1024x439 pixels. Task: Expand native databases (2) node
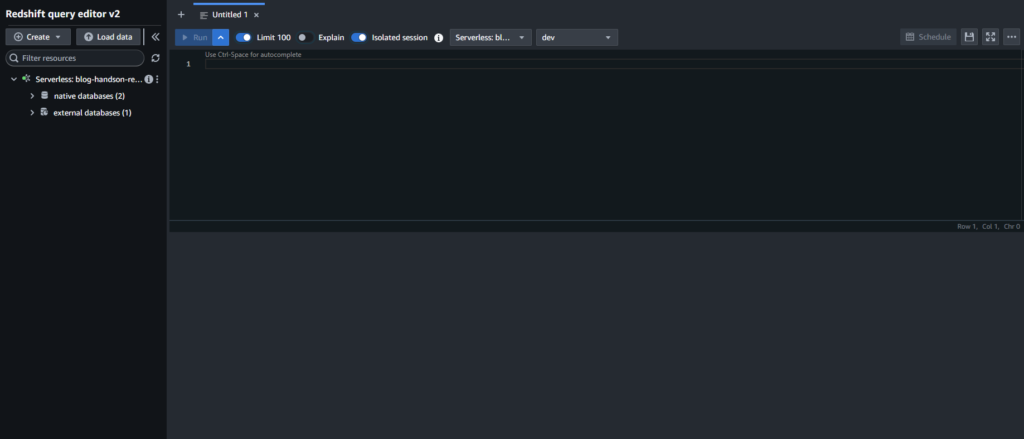32,96
